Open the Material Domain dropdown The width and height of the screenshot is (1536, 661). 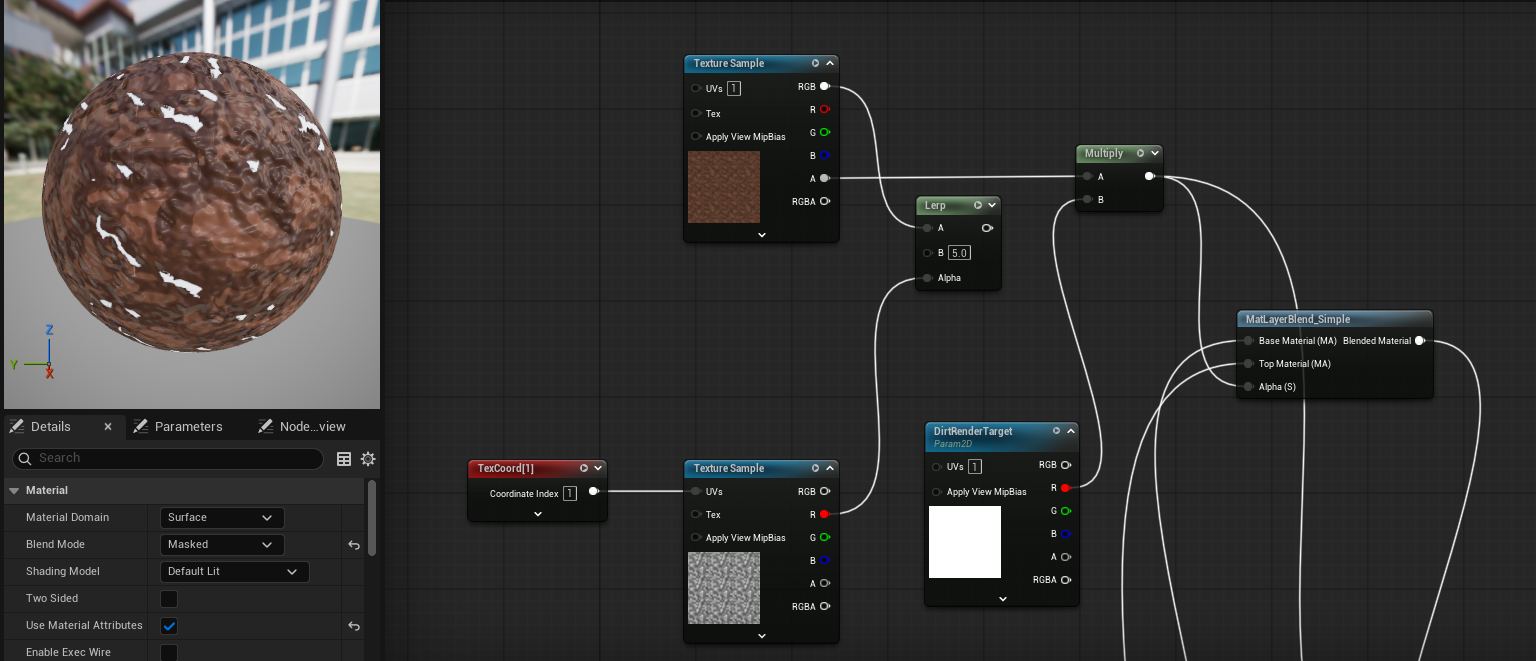tap(222, 518)
